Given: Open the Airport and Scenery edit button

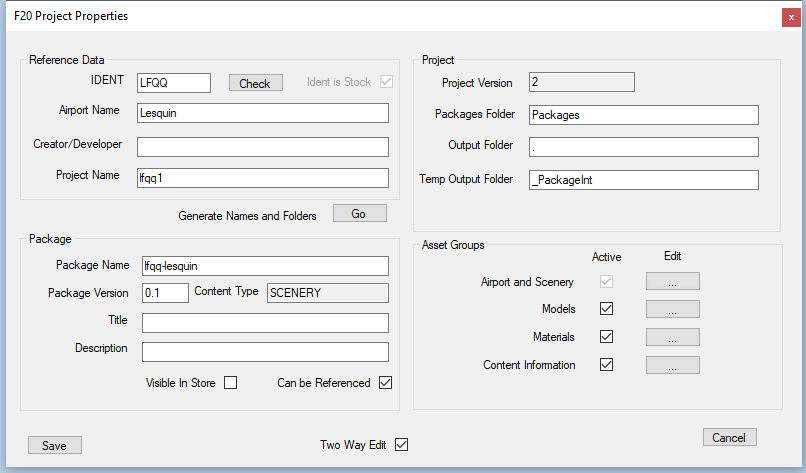Looking at the screenshot, I should tap(672, 281).
